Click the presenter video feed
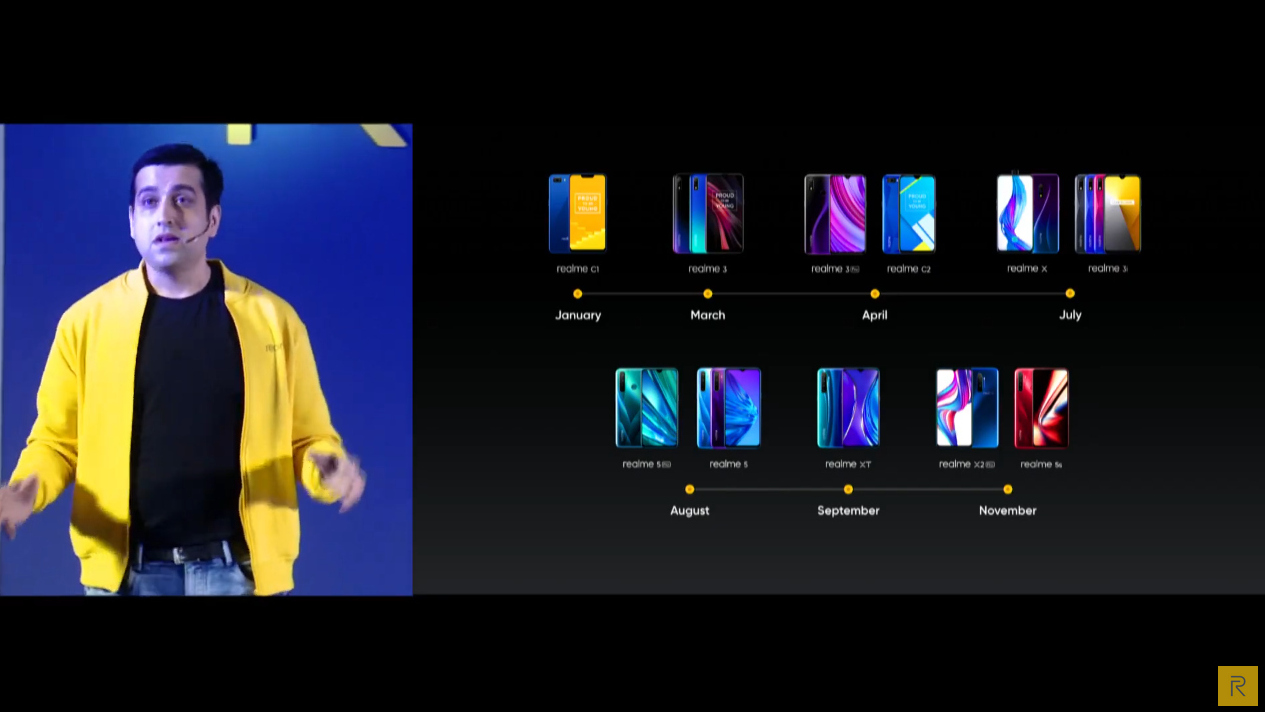 [206, 360]
